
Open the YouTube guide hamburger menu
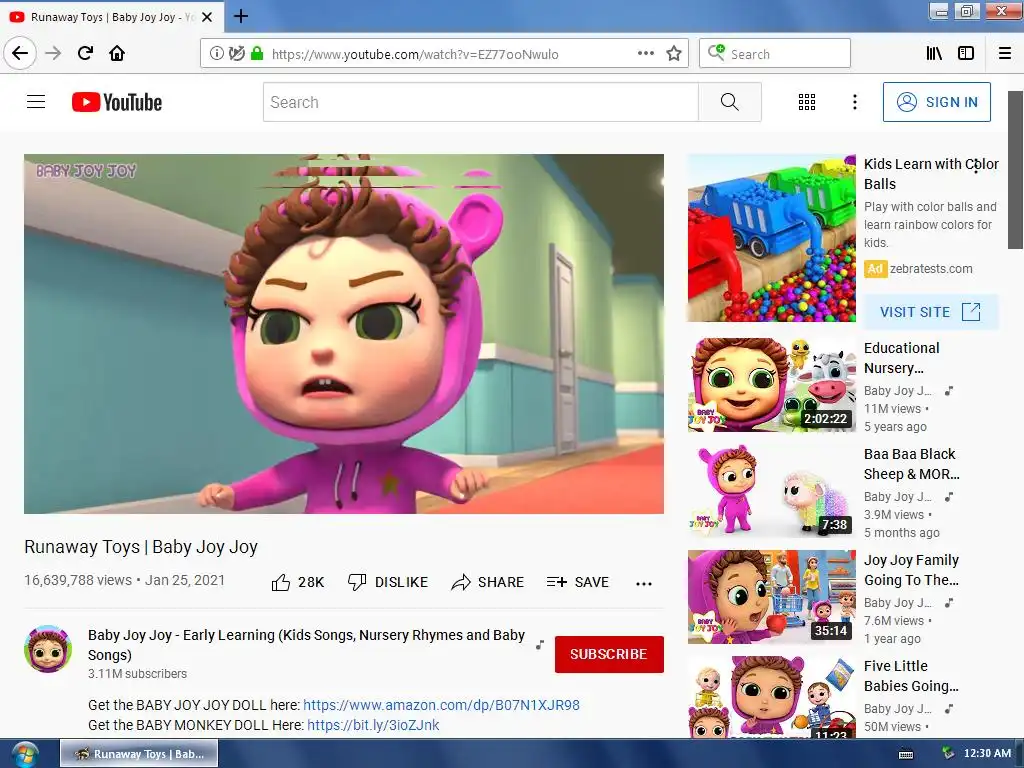pyautogui.click(x=36, y=102)
